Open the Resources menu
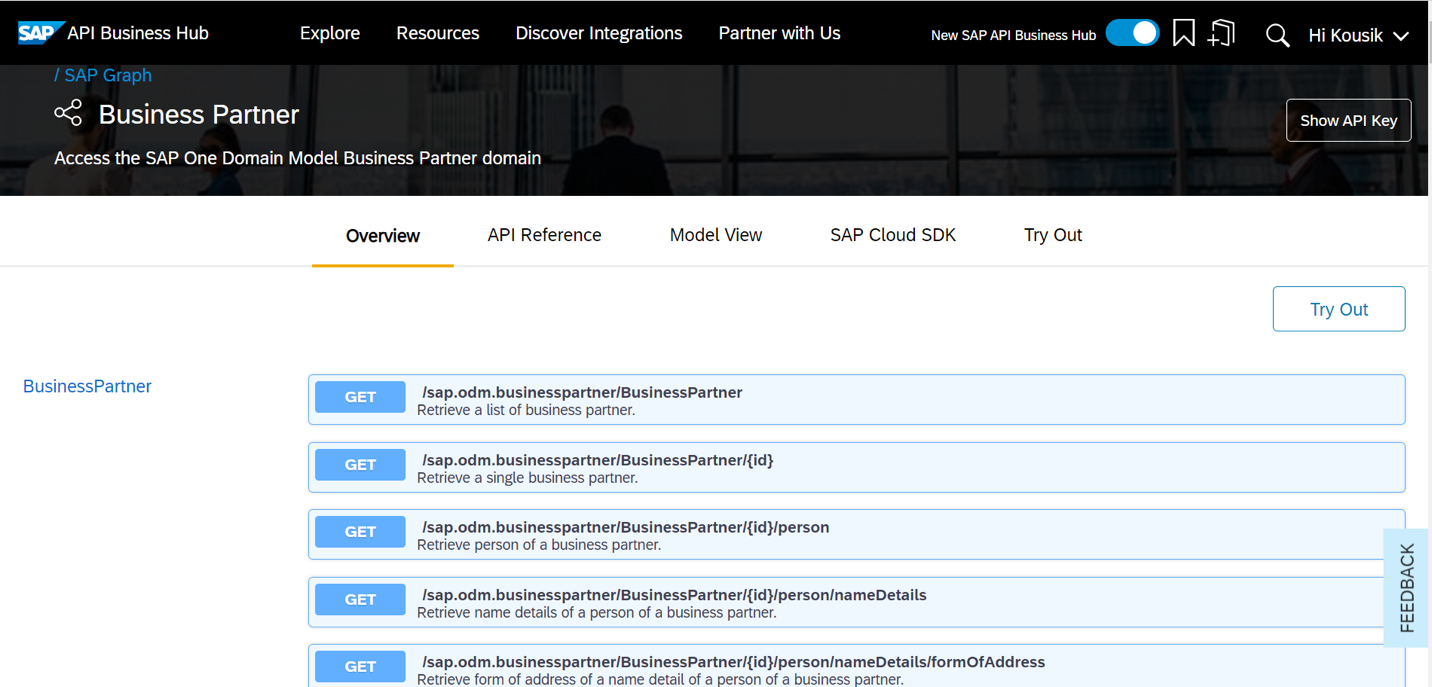The width and height of the screenshot is (1432, 687). (438, 33)
